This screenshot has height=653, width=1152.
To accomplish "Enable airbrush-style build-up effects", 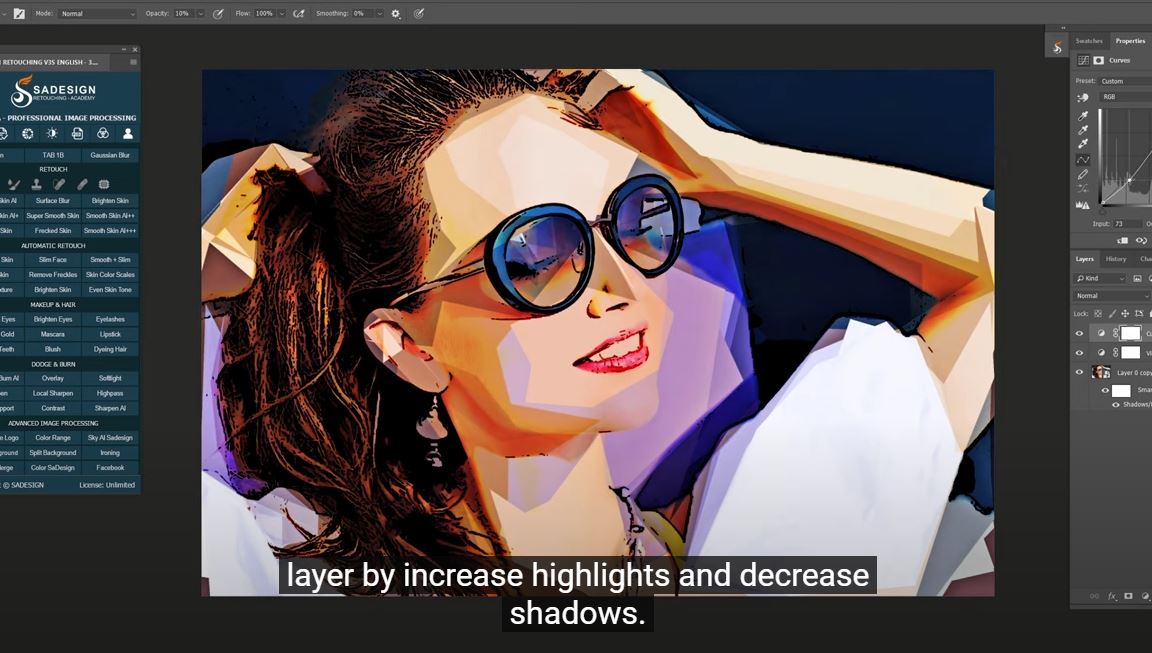I will pyautogui.click(x=298, y=14).
